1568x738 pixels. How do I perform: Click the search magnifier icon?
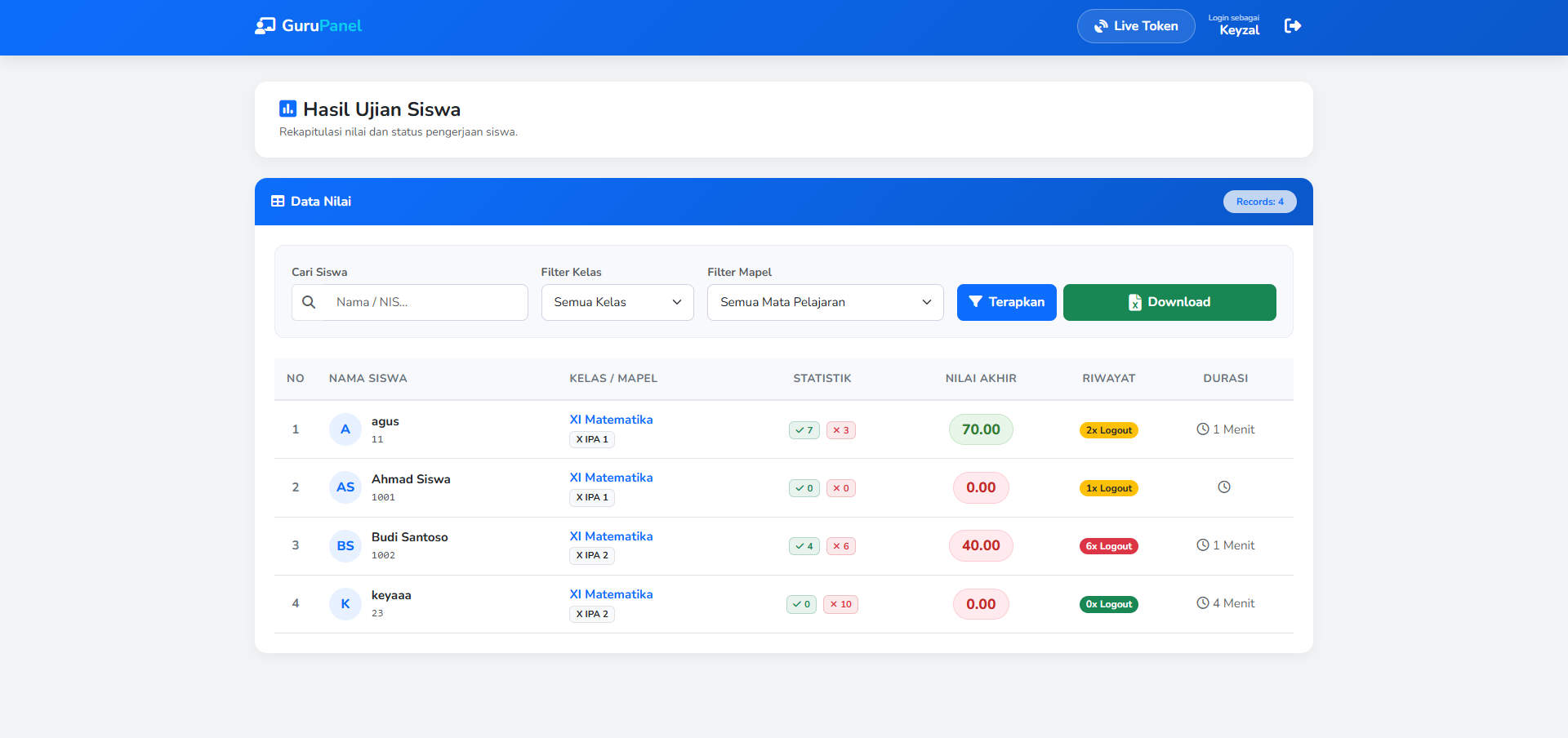coord(309,302)
